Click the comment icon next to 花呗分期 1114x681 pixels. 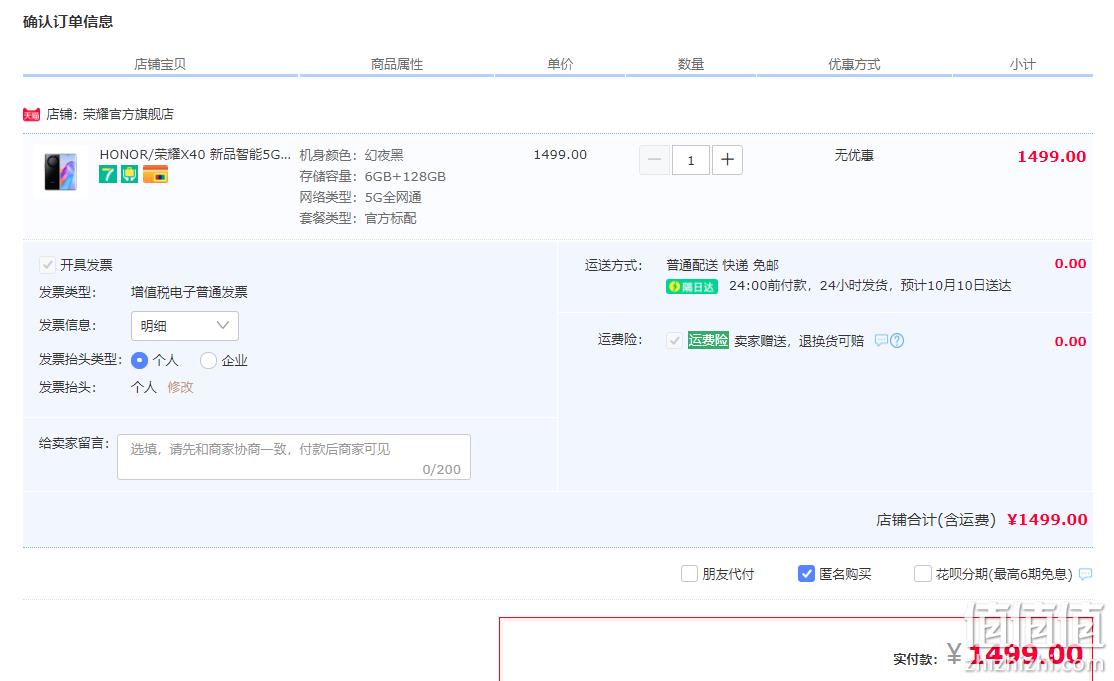[1086, 574]
